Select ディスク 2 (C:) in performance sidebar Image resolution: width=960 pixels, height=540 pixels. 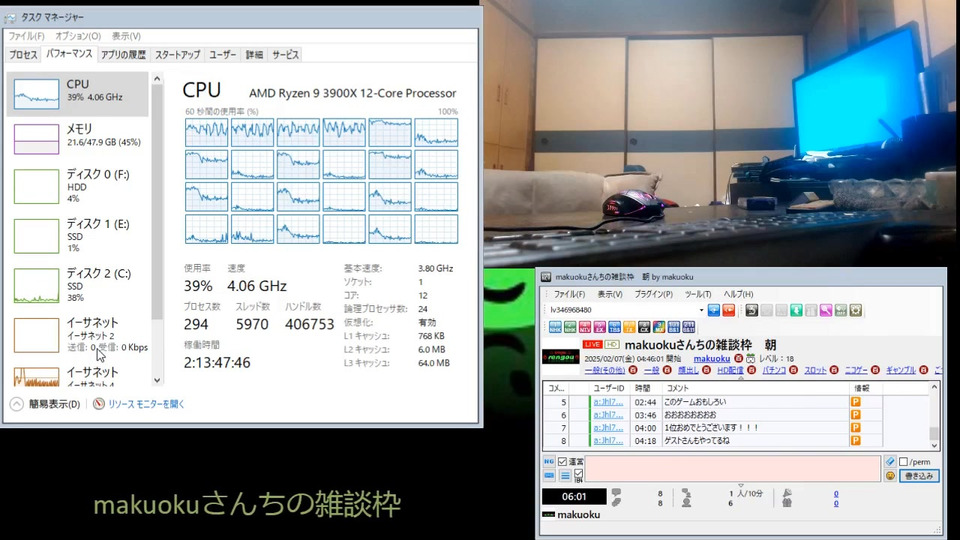pyautogui.click(x=78, y=285)
